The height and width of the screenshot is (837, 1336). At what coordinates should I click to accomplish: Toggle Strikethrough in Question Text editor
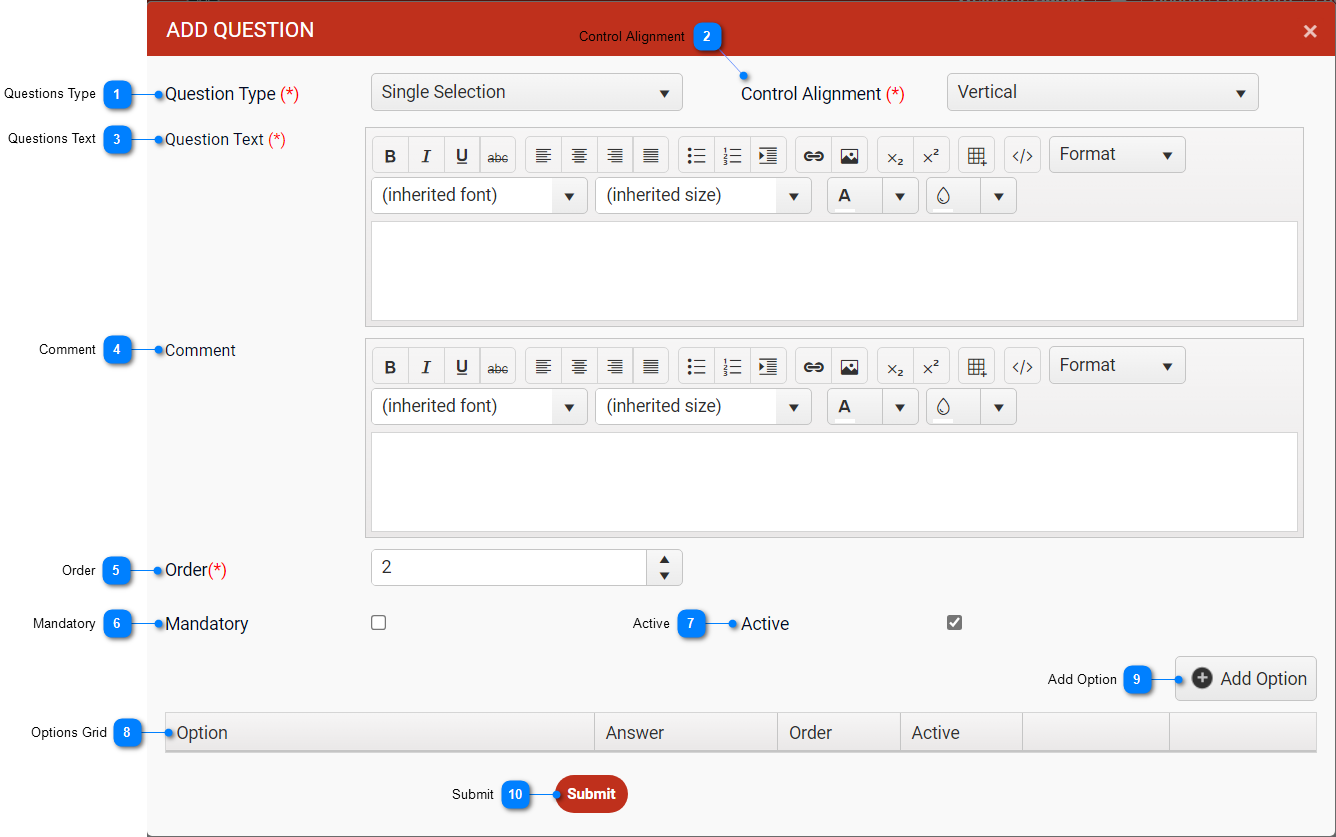coord(498,155)
